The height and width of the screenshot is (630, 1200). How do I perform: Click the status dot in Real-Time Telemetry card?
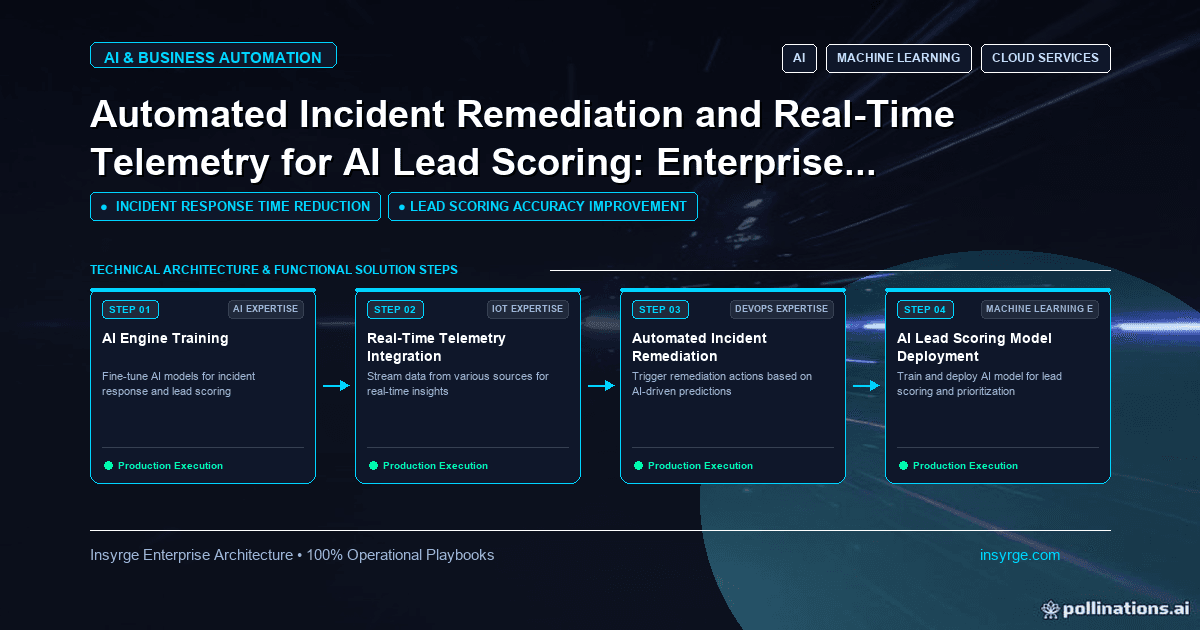(374, 465)
